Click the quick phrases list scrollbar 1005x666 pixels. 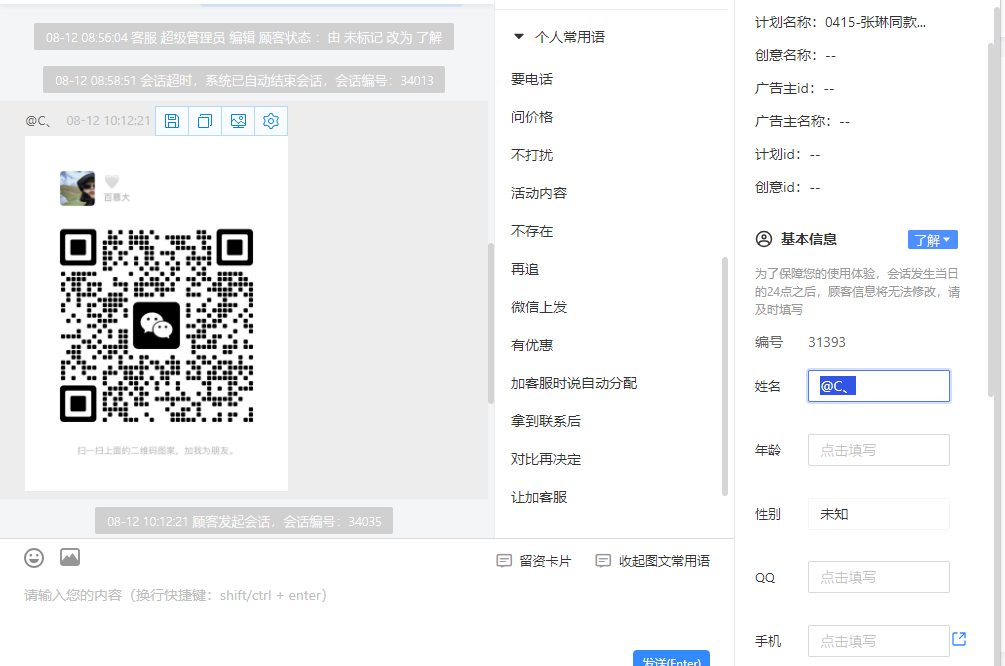(x=725, y=377)
